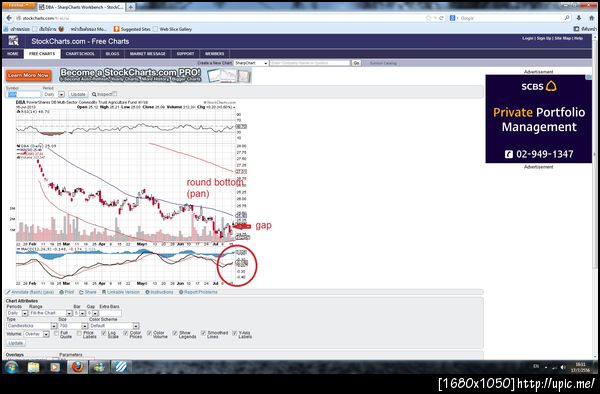The image size is (600, 394).
Task: Open SharpChart type dropdown
Action: coord(251,63)
